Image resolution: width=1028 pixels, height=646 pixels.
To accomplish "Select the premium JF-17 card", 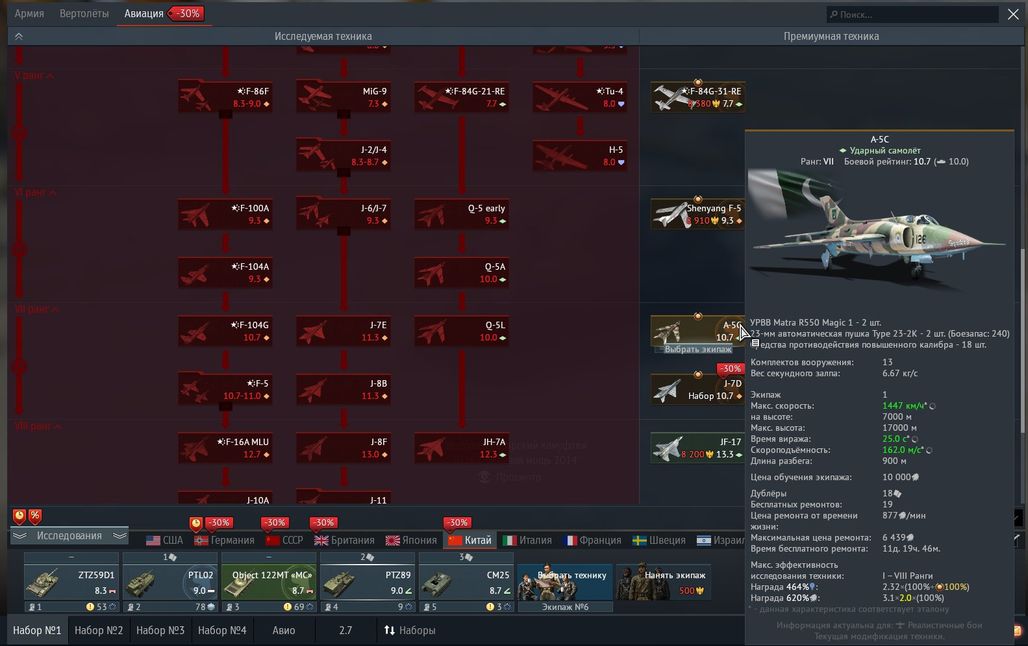I will (x=698, y=447).
